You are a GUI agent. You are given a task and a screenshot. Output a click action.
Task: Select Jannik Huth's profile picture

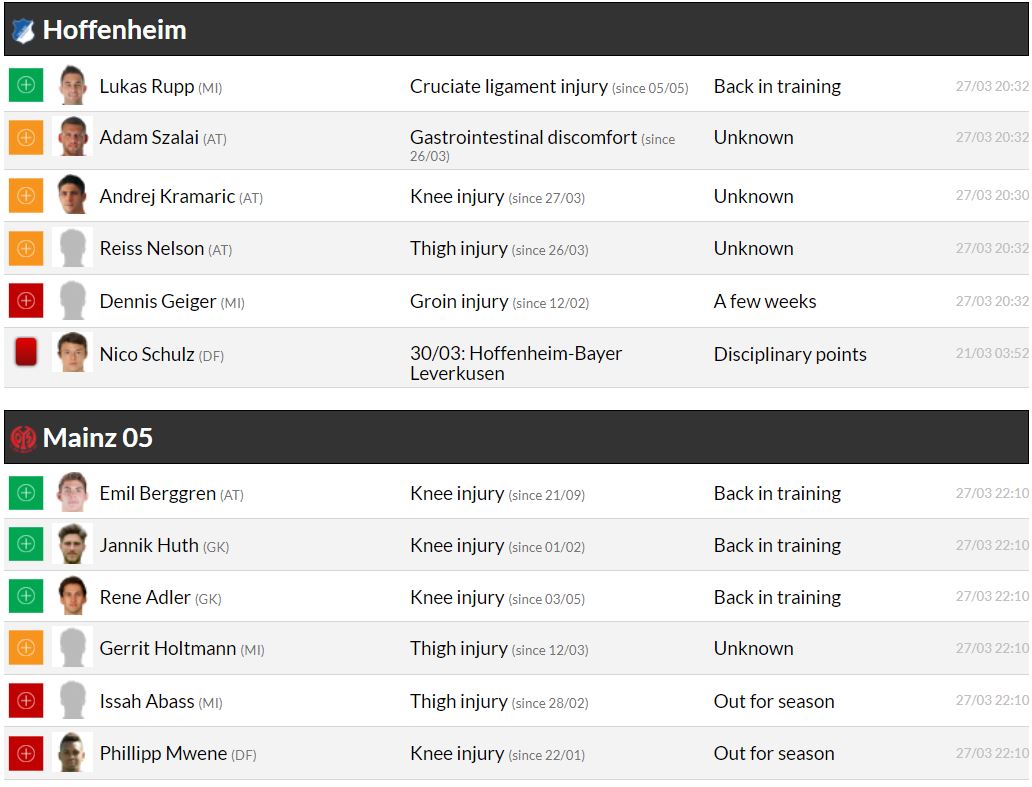coord(72,545)
